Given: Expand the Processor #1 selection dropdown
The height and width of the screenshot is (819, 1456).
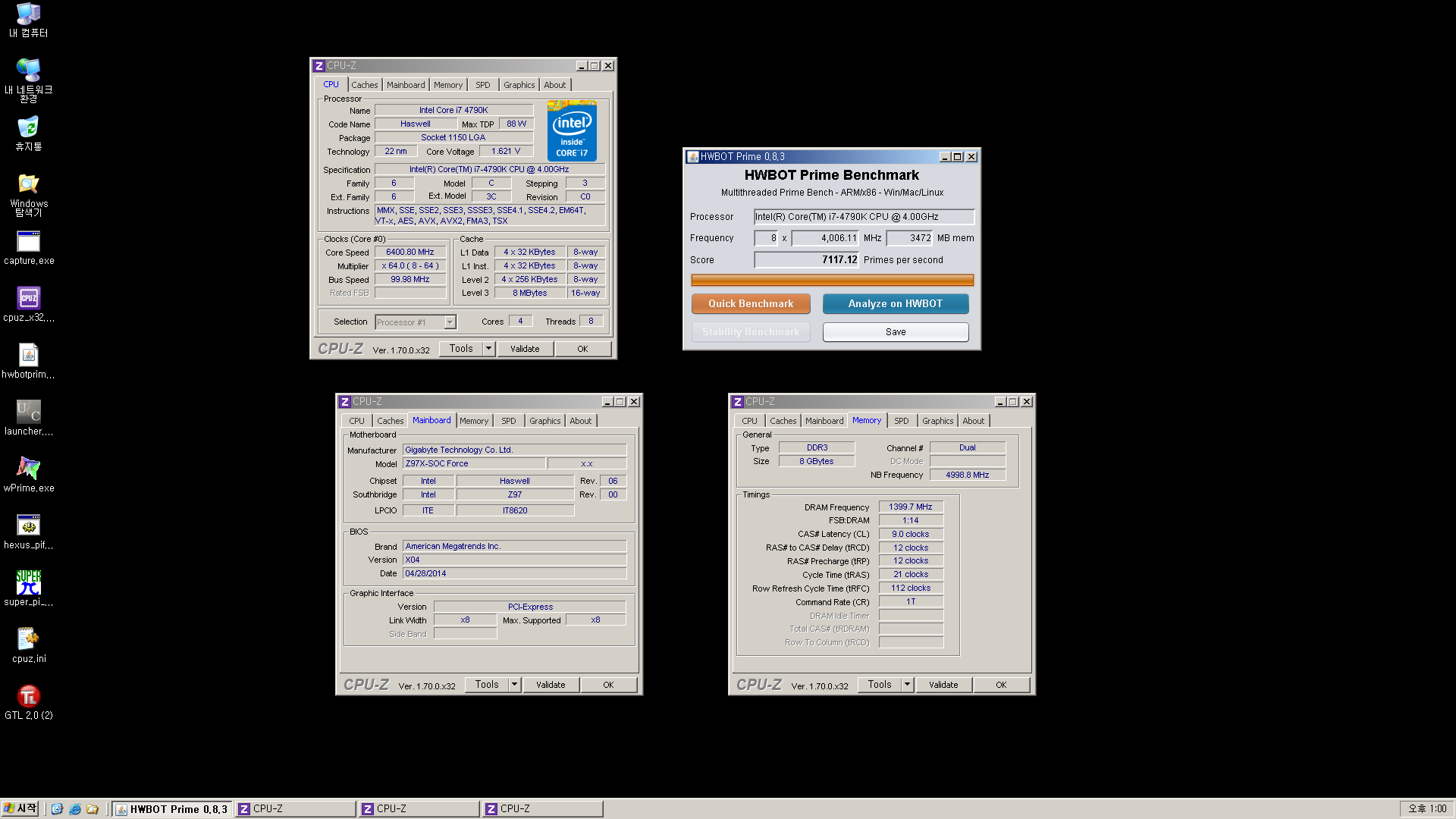Looking at the screenshot, I should pos(450,322).
